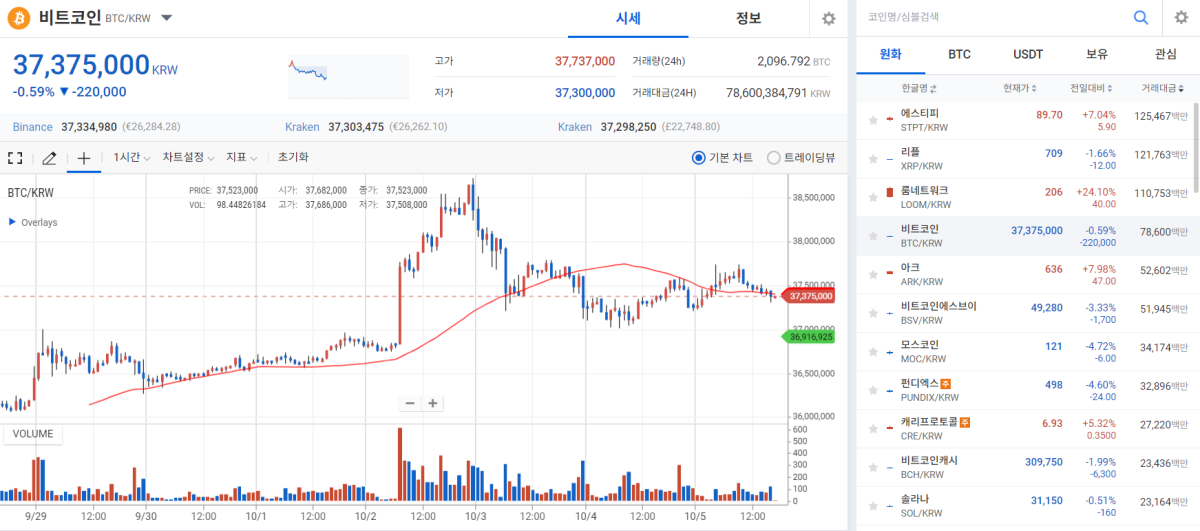
Task: Click 24h volume 2,096.792 BTC value
Action: 794,61
